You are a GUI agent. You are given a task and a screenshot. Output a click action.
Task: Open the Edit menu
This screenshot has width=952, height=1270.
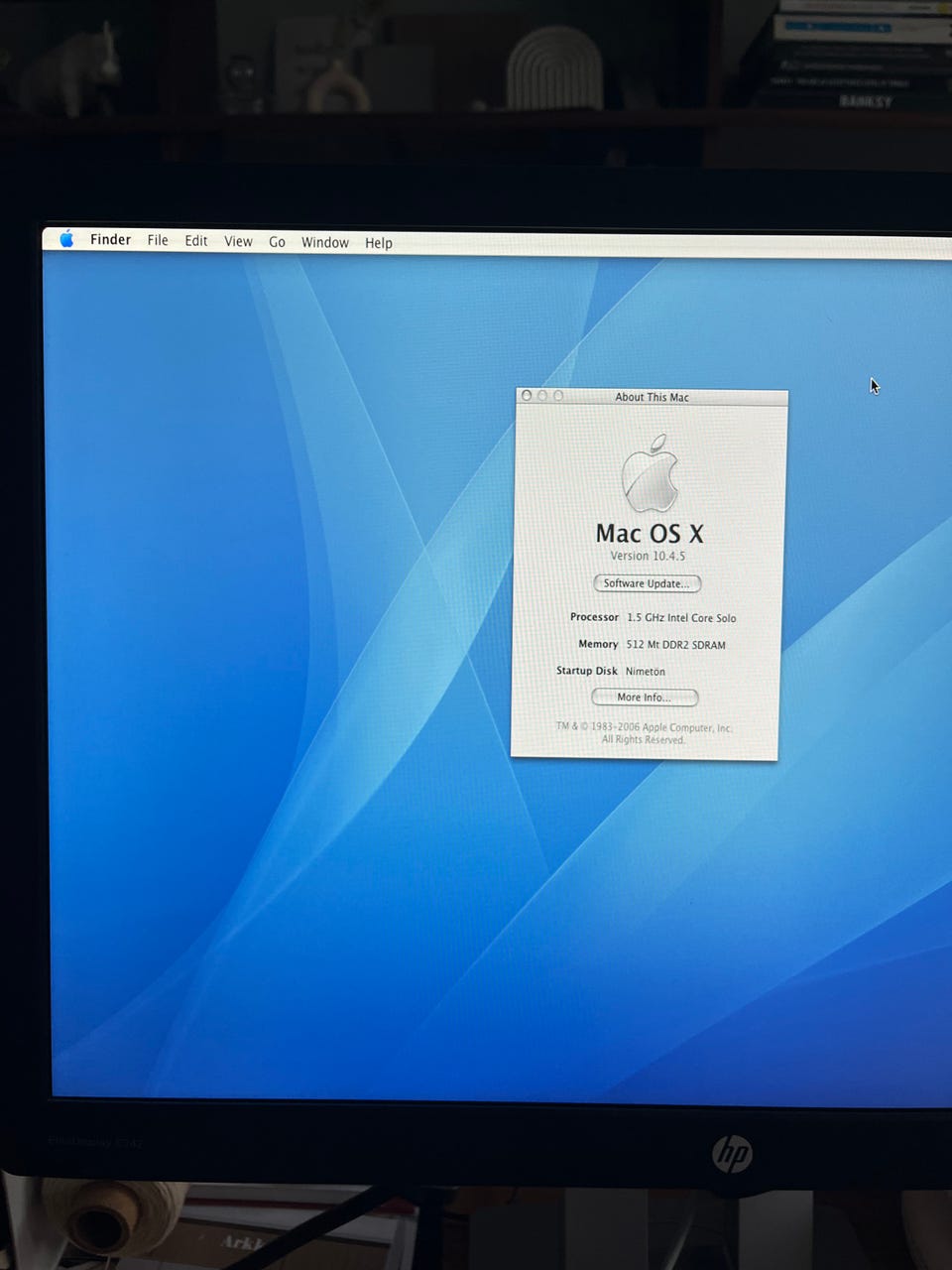(196, 240)
